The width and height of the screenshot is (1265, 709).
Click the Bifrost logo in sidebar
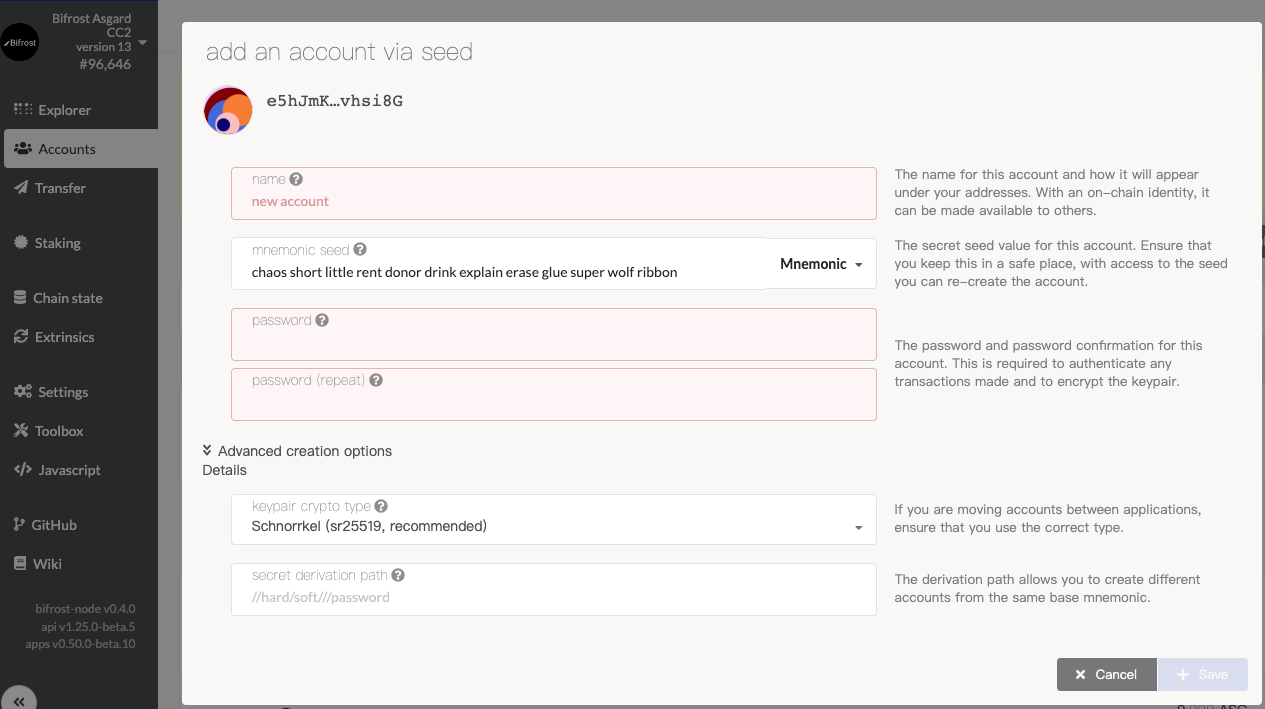coord(20,43)
